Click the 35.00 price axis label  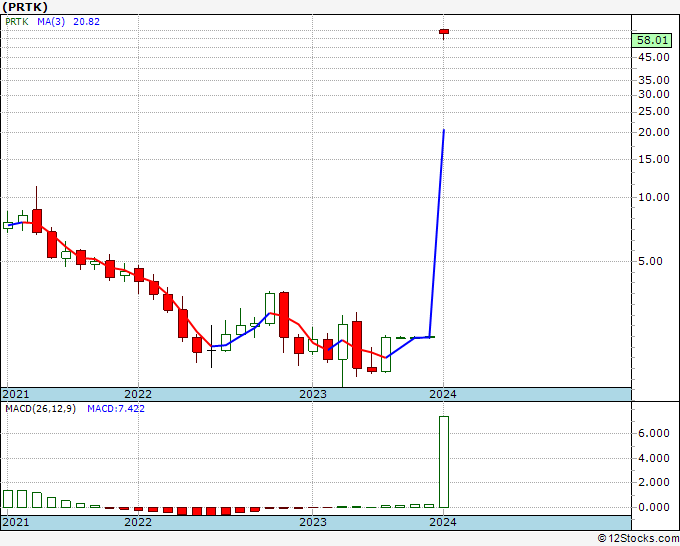coord(654,80)
